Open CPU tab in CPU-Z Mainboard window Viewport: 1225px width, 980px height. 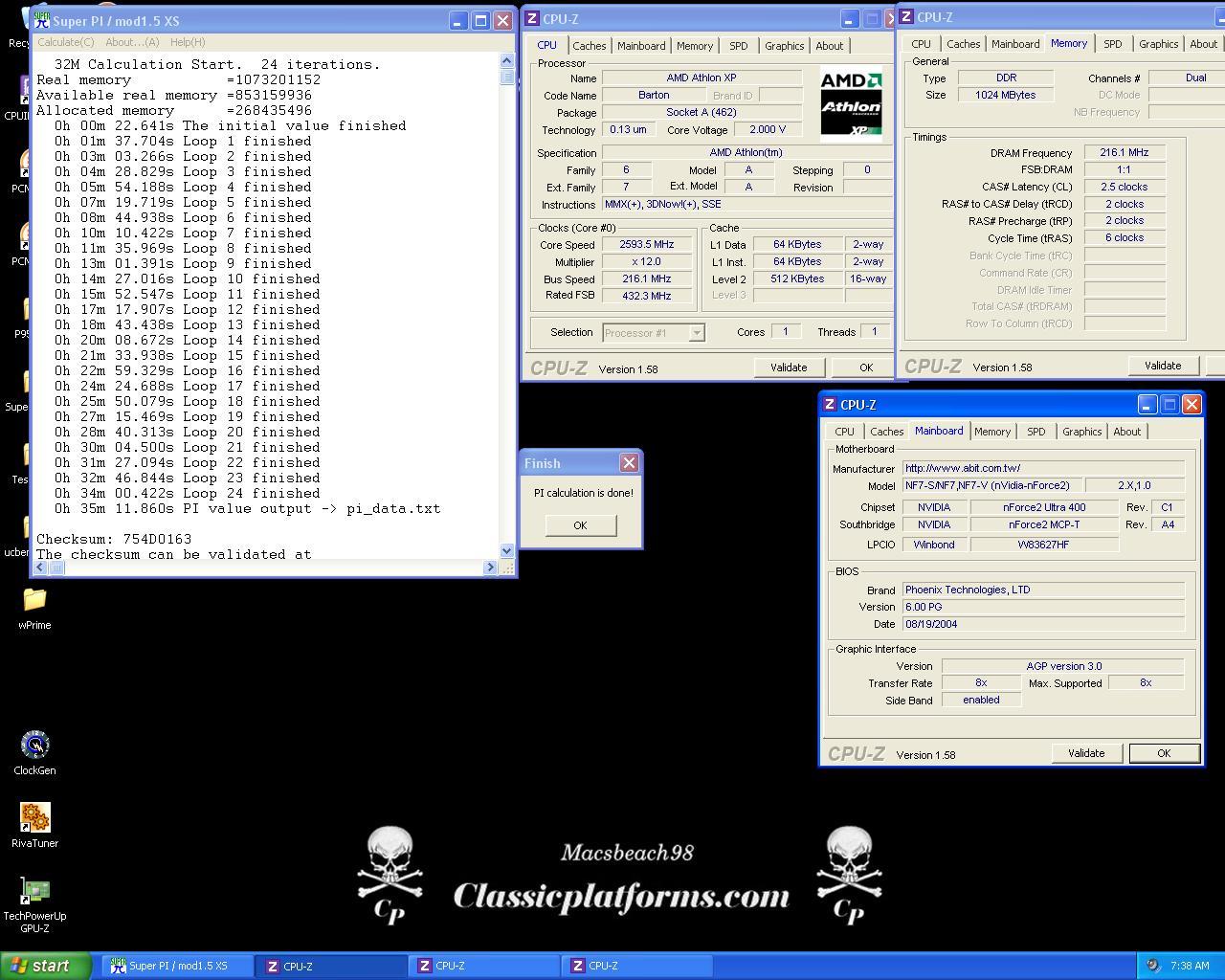844,432
